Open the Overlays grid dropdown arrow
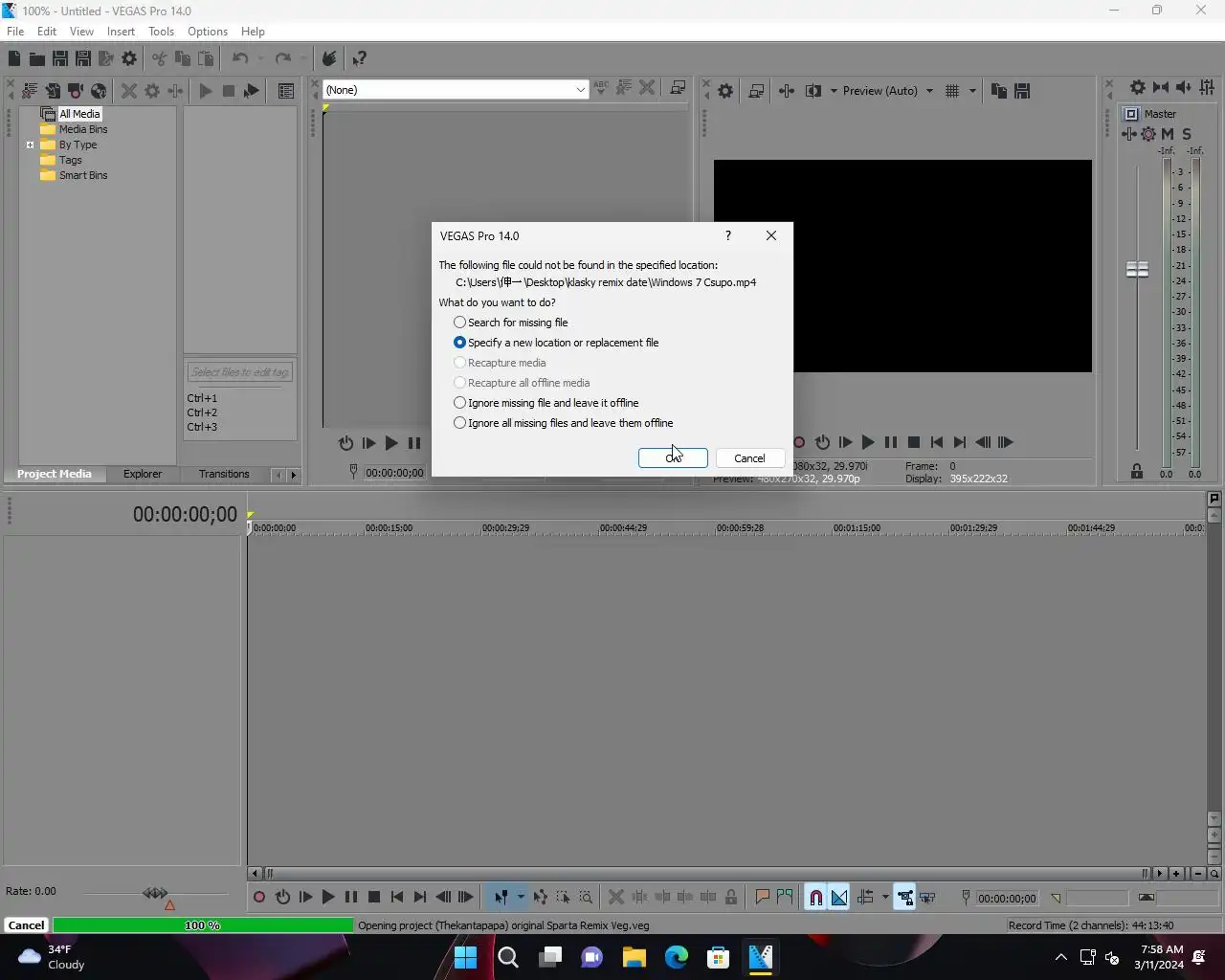This screenshot has width=1225, height=980. tap(972, 91)
